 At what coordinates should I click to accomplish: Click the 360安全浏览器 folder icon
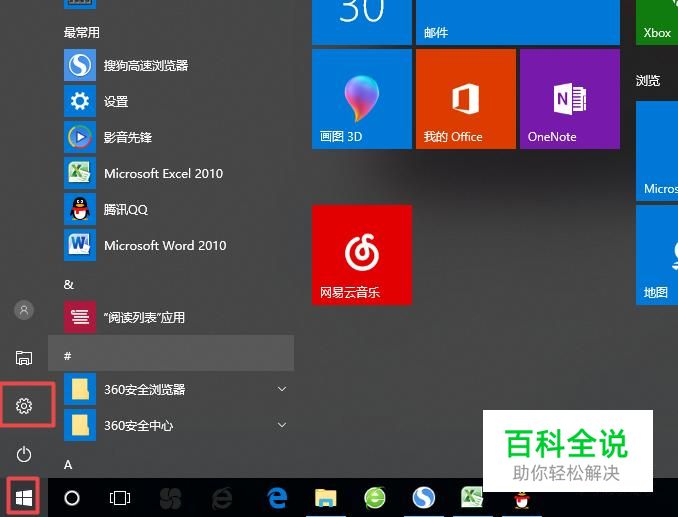[x=80, y=389]
